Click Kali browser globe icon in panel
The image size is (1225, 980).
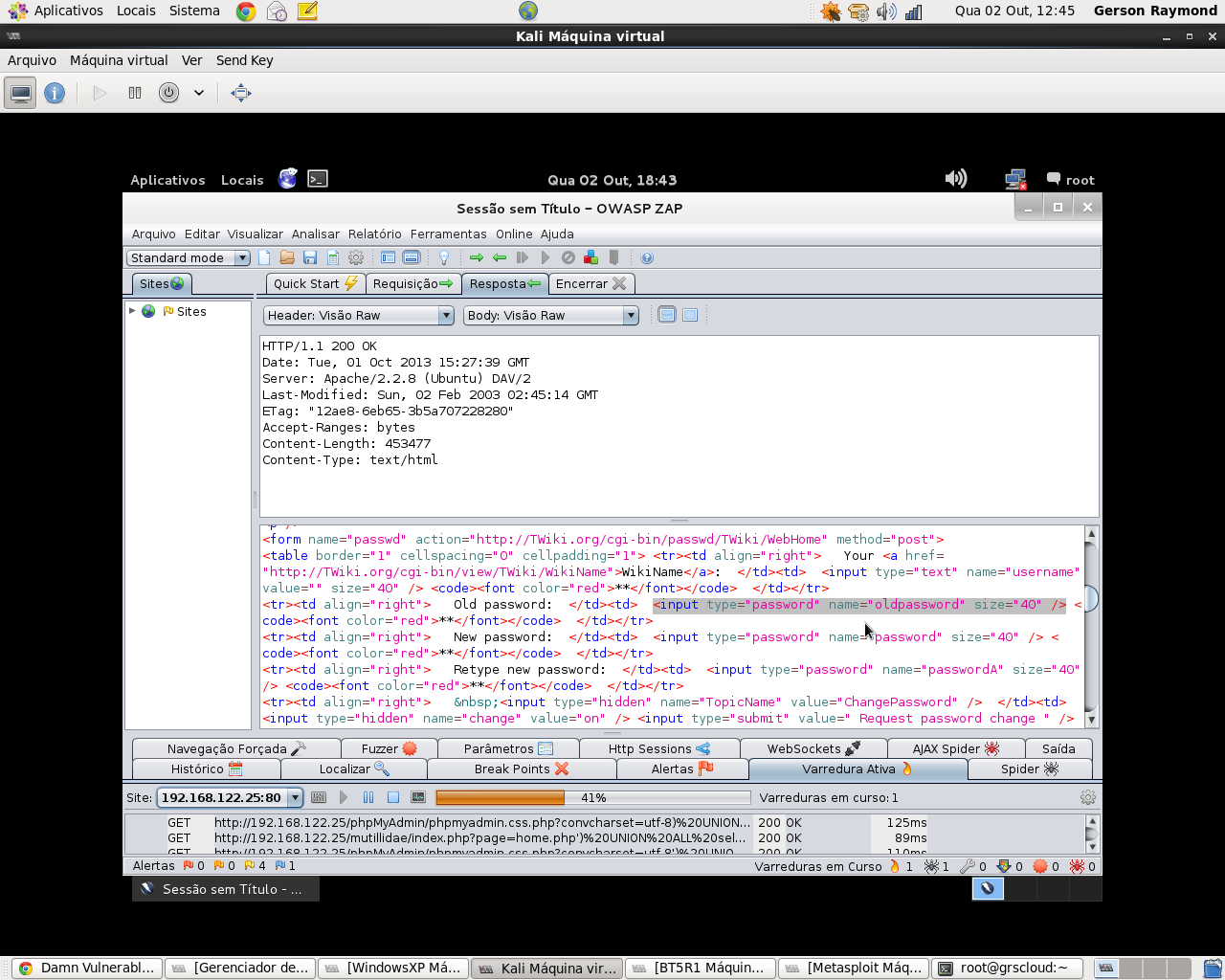click(288, 179)
